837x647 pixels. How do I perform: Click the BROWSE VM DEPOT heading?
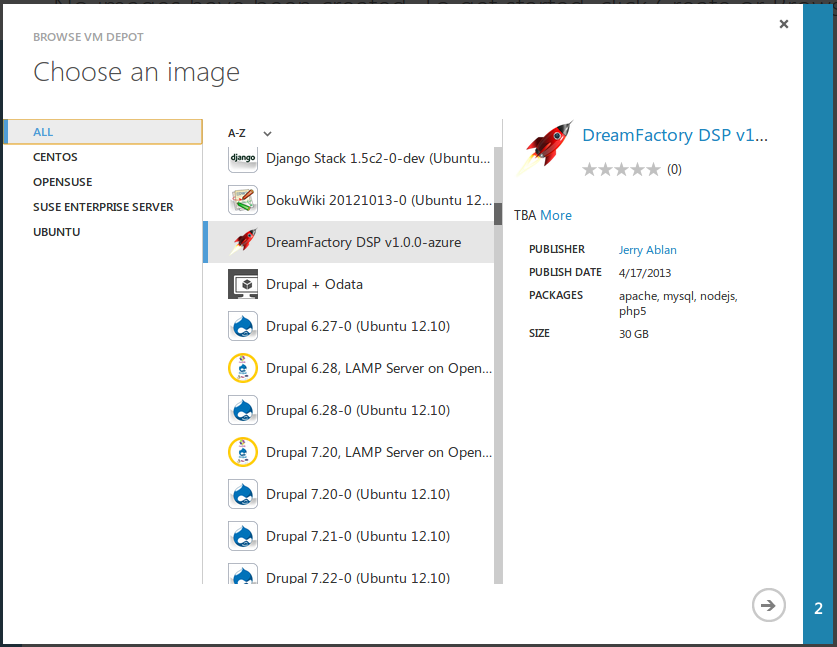tap(88, 37)
